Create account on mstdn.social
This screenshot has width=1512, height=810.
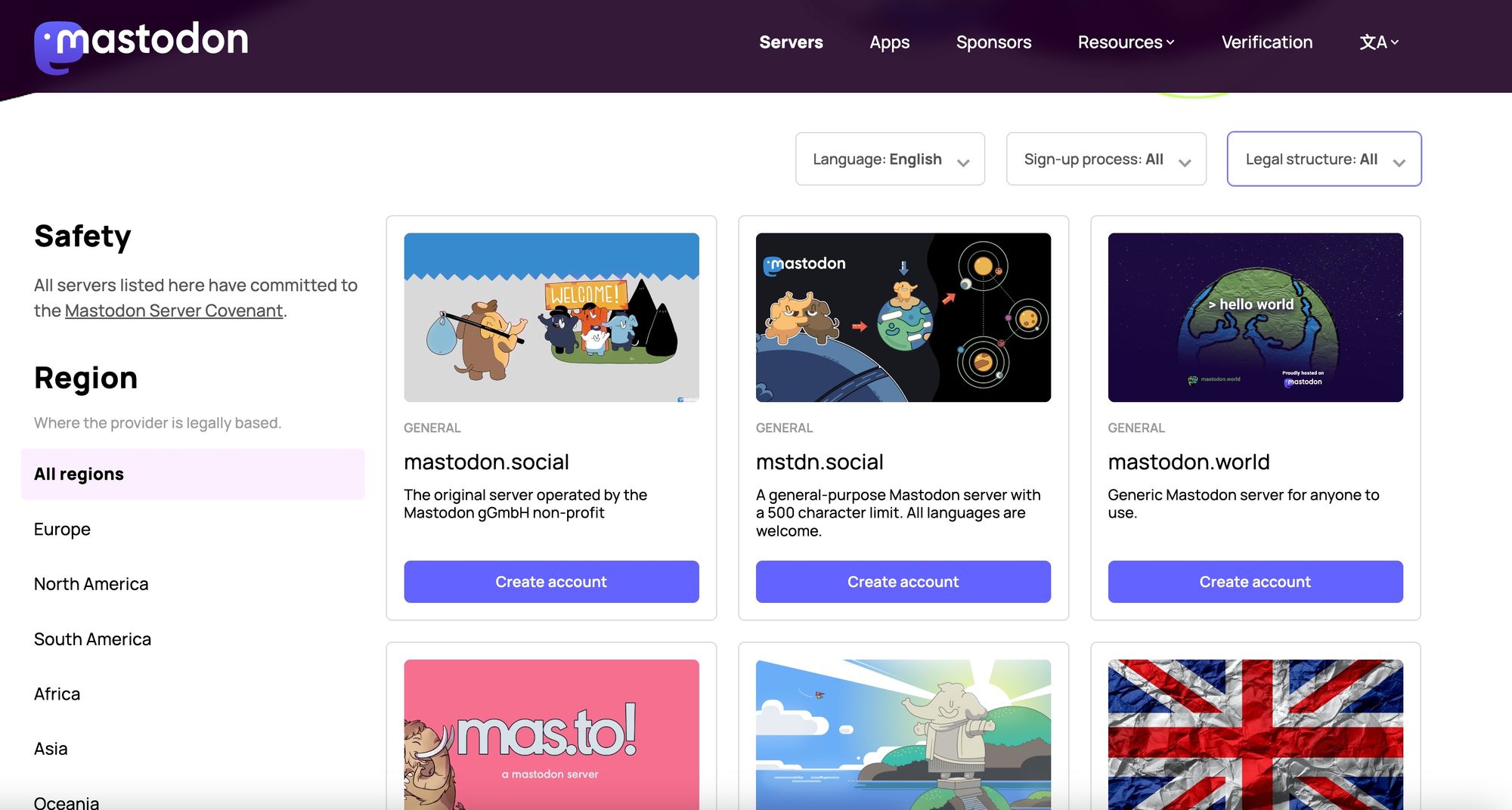(903, 582)
